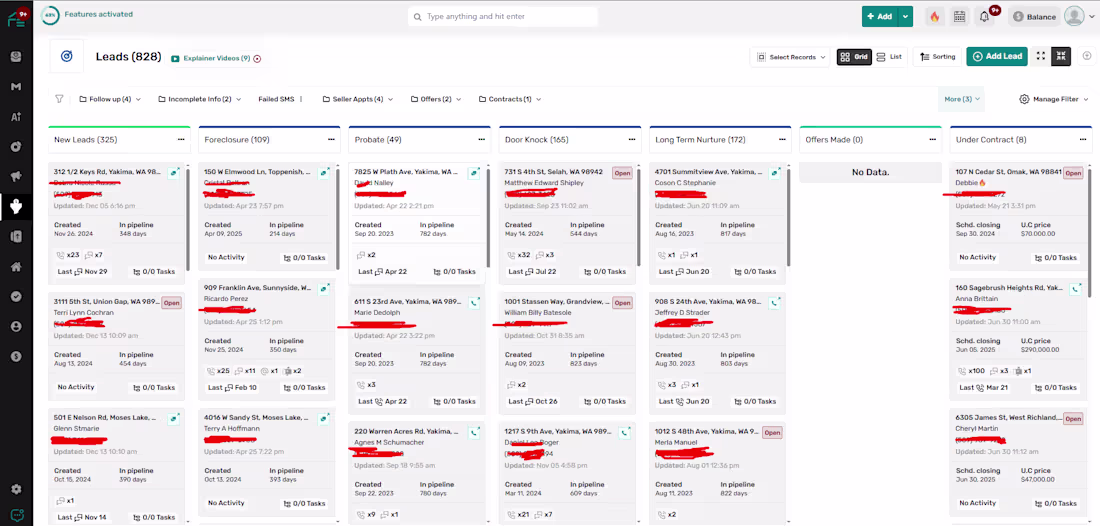Screen dimensions: 1100x526
Task: Open the arrow beside the Add button
Action: tap(906, 17)
